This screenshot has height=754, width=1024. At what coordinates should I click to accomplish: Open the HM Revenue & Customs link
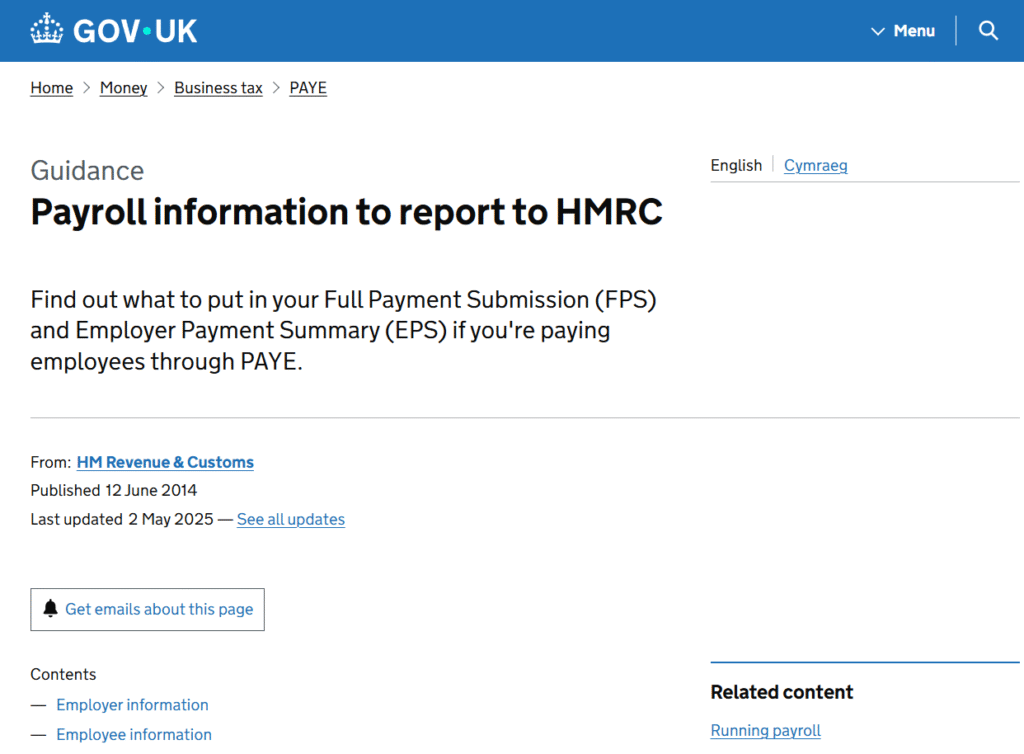(x=165, y=462)
